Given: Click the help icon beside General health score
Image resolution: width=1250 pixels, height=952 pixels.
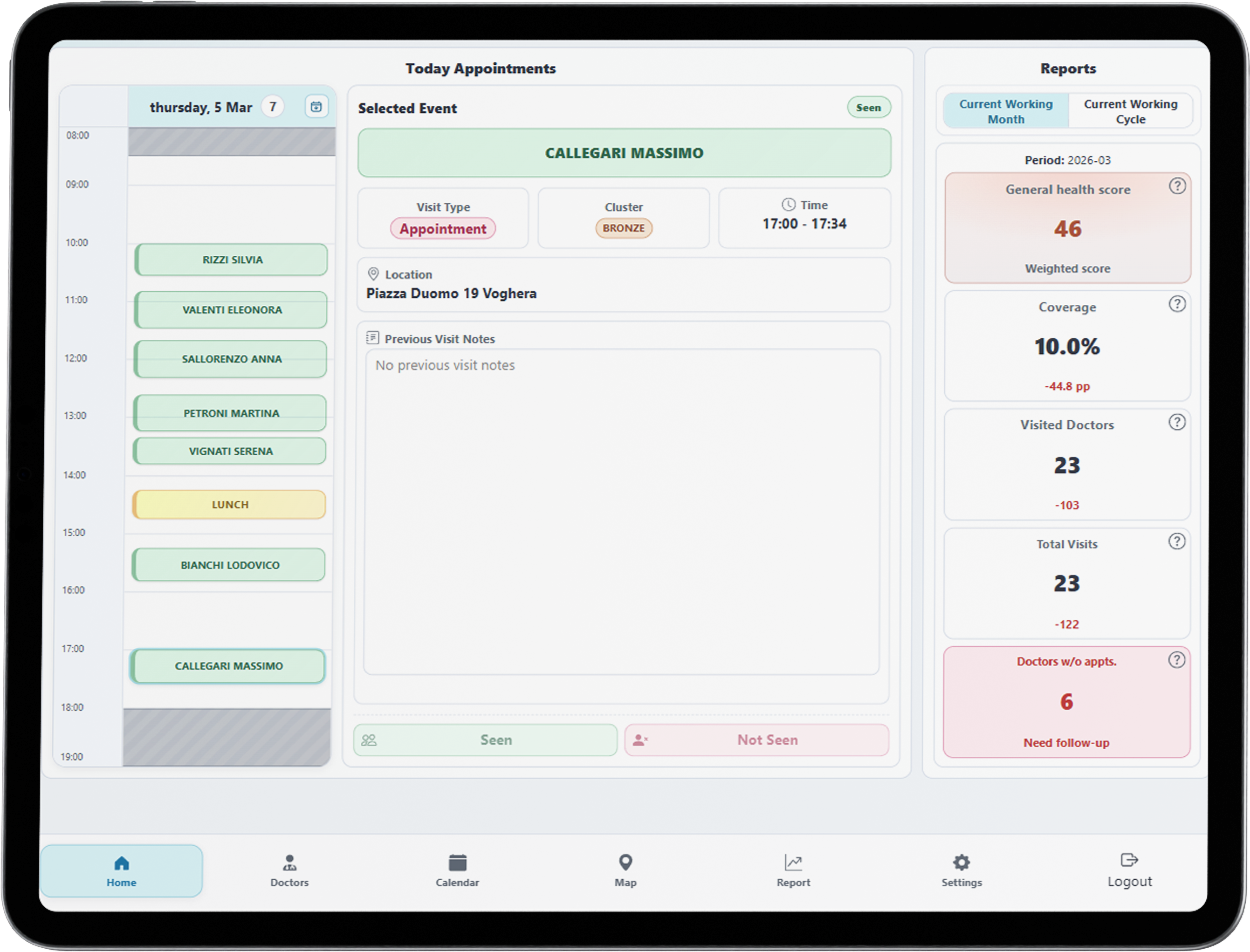Looking at the screenshot, I should point(1177,185).
